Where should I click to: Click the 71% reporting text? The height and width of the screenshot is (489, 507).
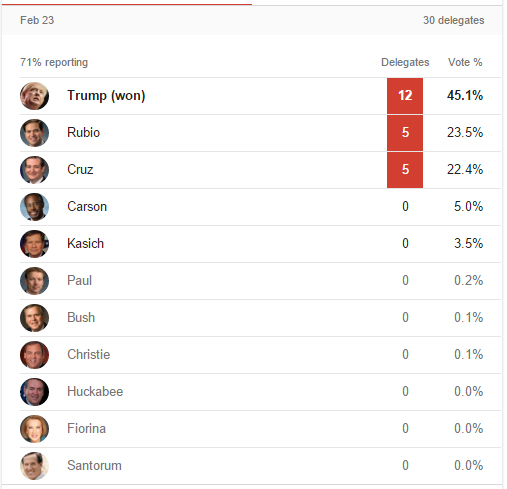point(54,62)
